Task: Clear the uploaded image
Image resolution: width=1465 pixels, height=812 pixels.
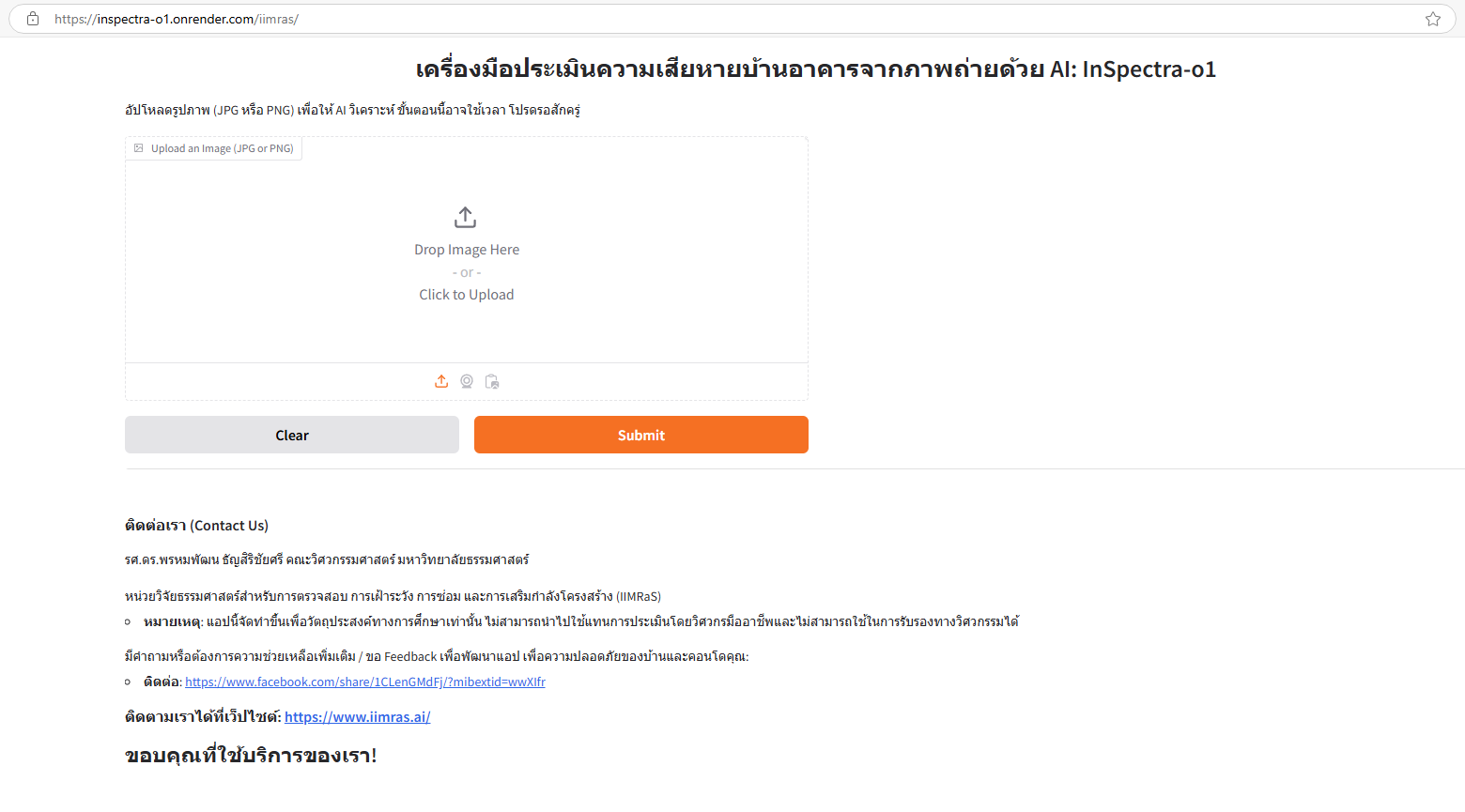Action: (292, 435)
